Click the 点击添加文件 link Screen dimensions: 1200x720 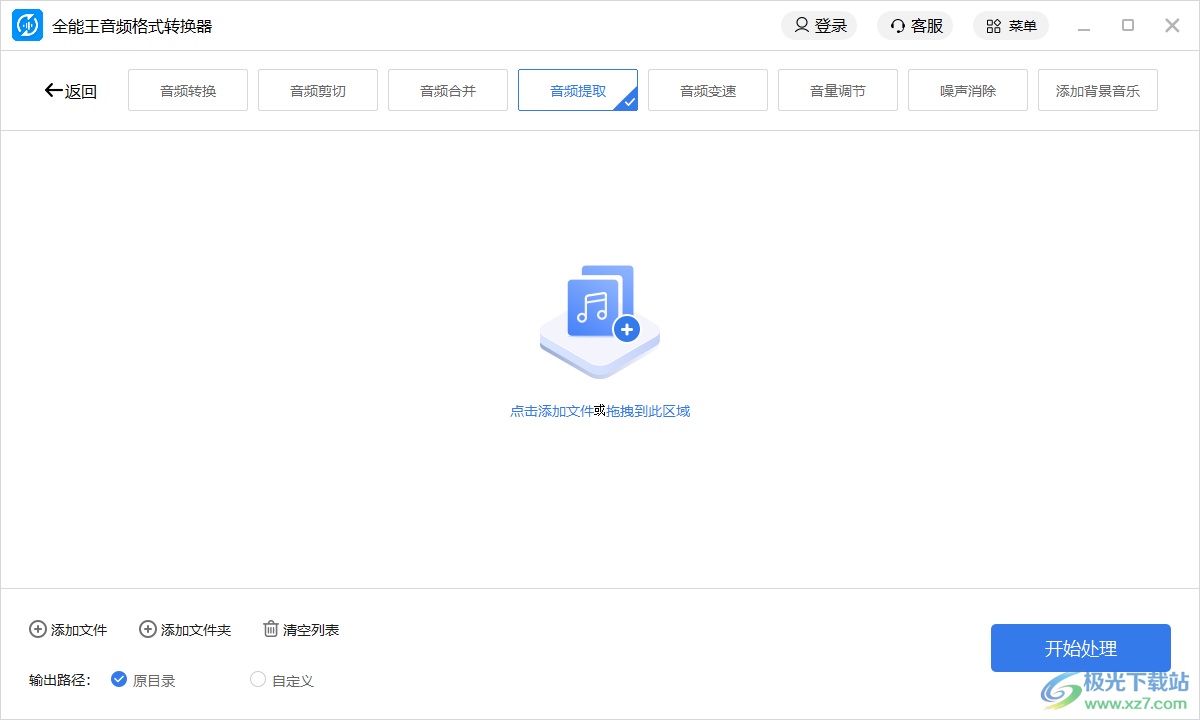pyautogui.click(x=552, y=411)
